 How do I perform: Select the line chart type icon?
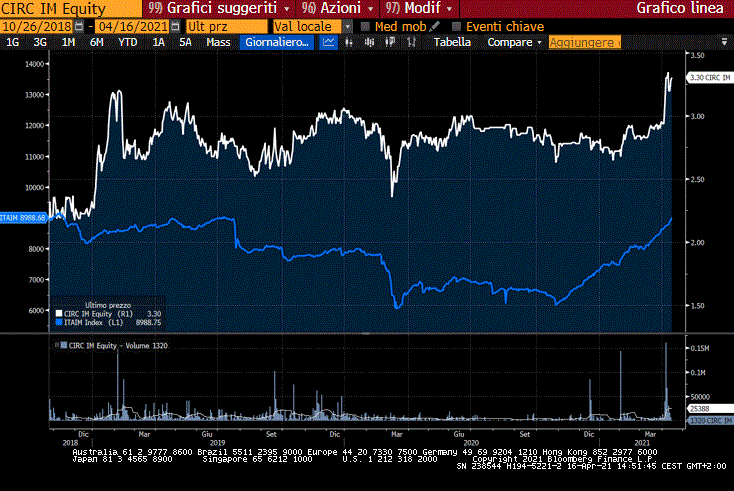(329, 42)
